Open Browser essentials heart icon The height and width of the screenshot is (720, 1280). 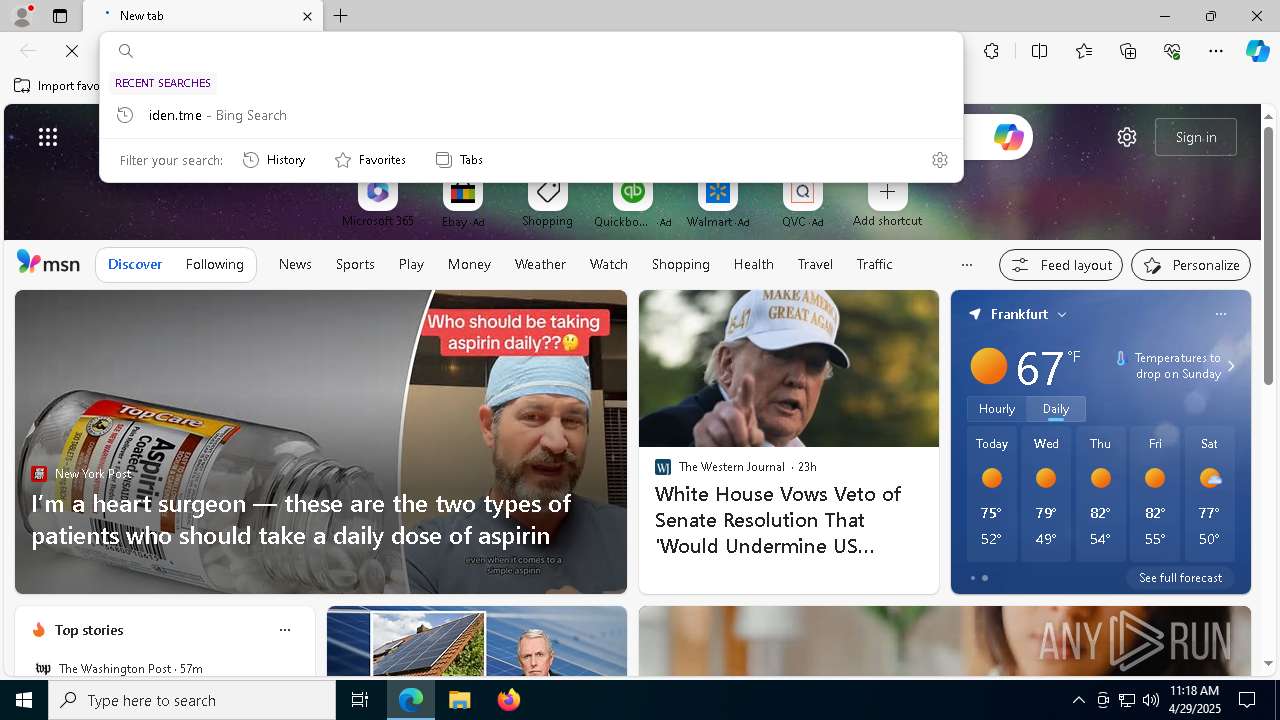coord(1172,51)
